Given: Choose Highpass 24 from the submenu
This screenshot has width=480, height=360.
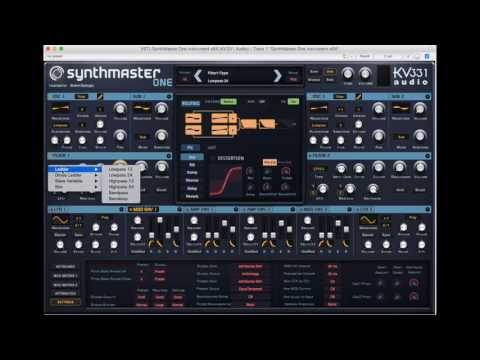Looking at the screenshot, I should tap(121, 187).
